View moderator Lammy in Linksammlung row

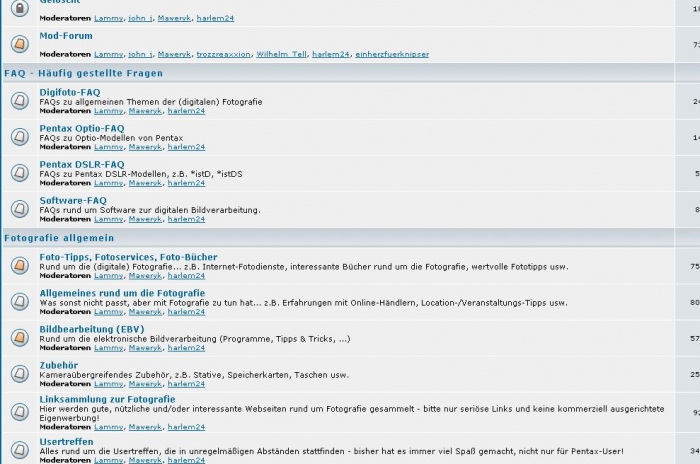tap(108, 427)
